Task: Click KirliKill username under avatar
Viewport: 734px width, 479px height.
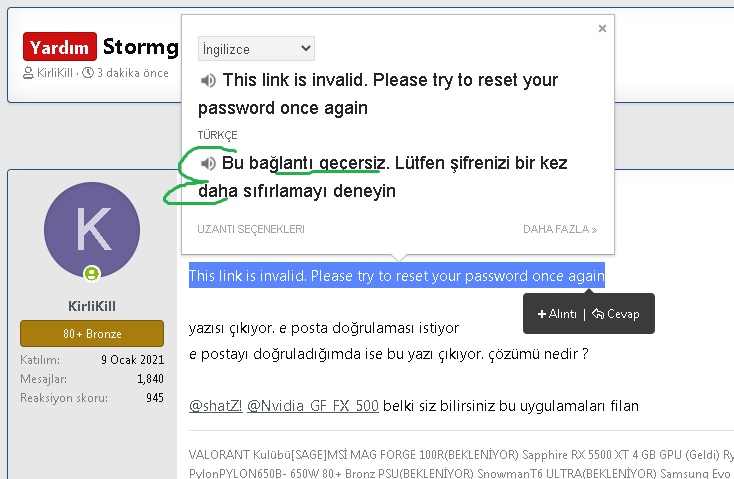Action: (92, 306)
